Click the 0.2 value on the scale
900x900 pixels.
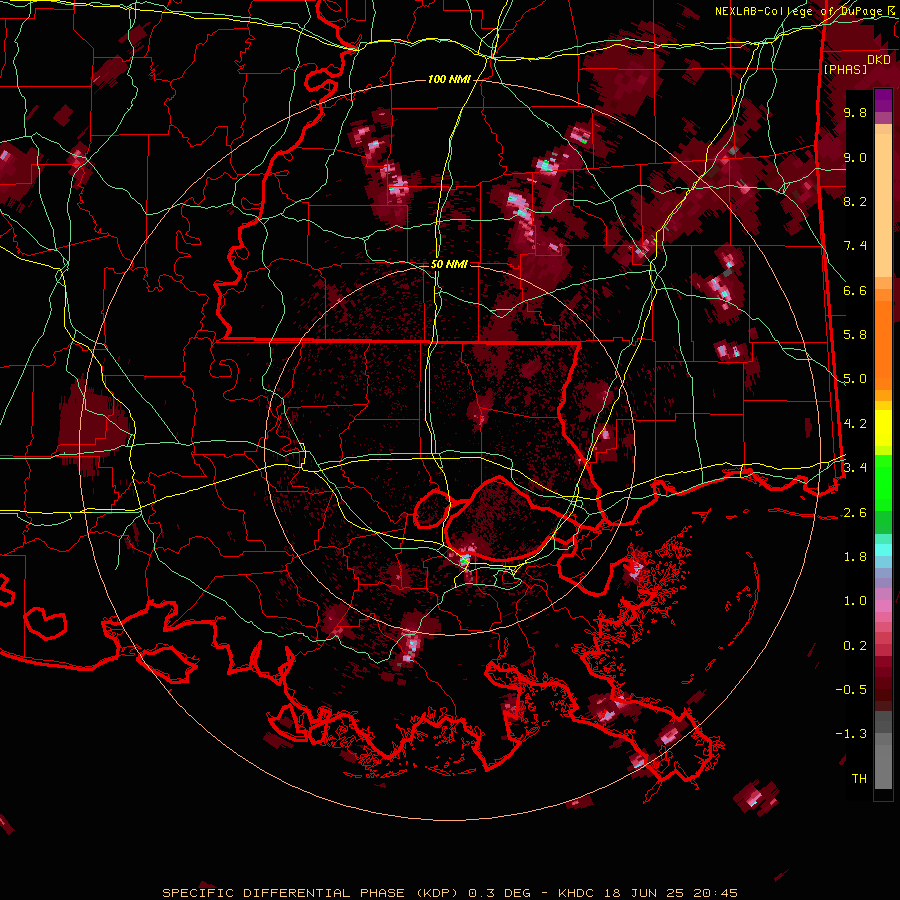pos(855,646)
